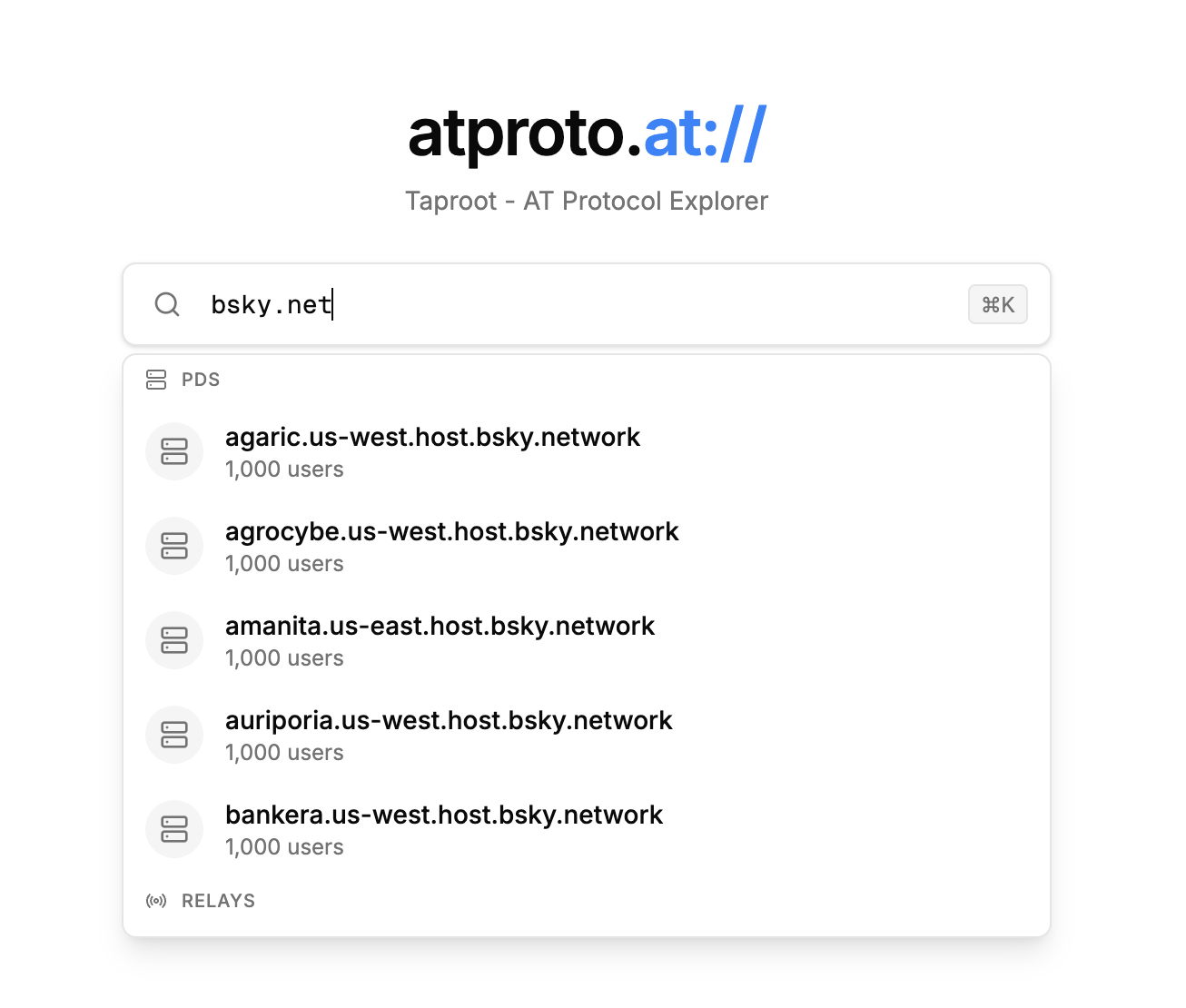This screenshot has height=1008, width=1186.
Task: Choose agrocybe.us-west.host.bsky.network from results
Action: pyautogui.click(x=451, y=532)
